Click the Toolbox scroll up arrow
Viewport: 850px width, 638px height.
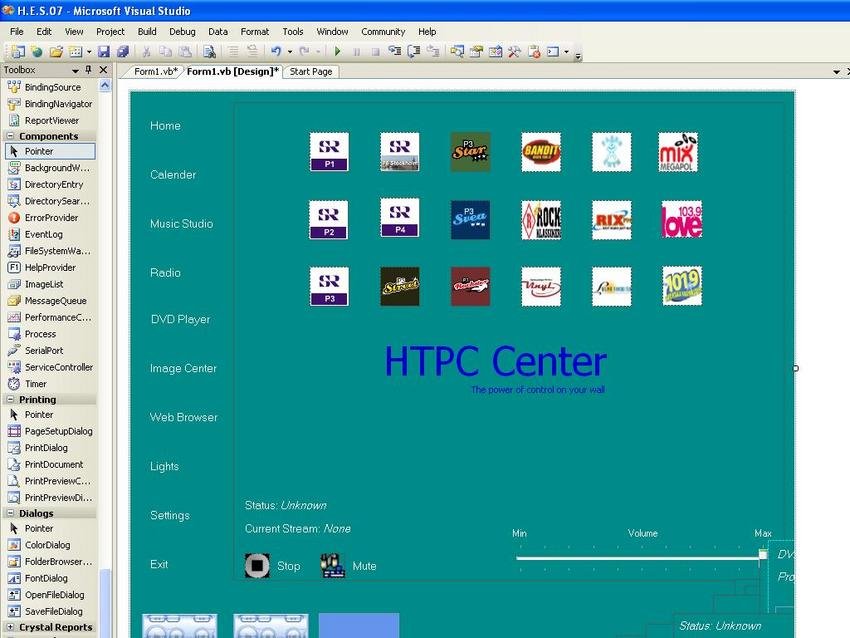pos(105,86)
